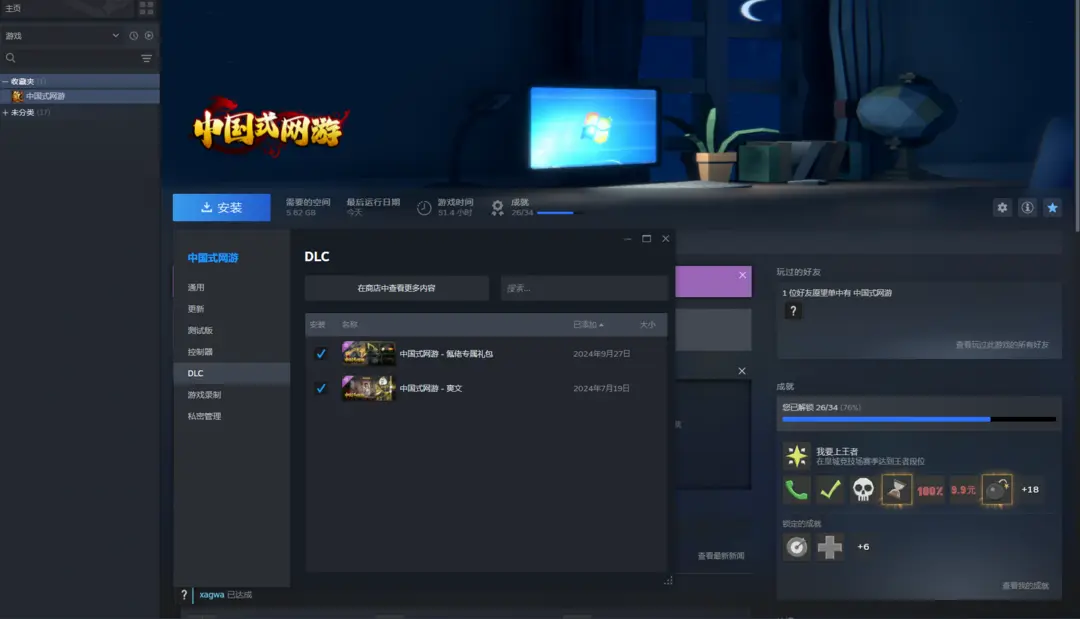Click the 26/34 unlocked achievements progress bar
The width and height of the screenshot is (1080, 619).
tap(919, 419)
